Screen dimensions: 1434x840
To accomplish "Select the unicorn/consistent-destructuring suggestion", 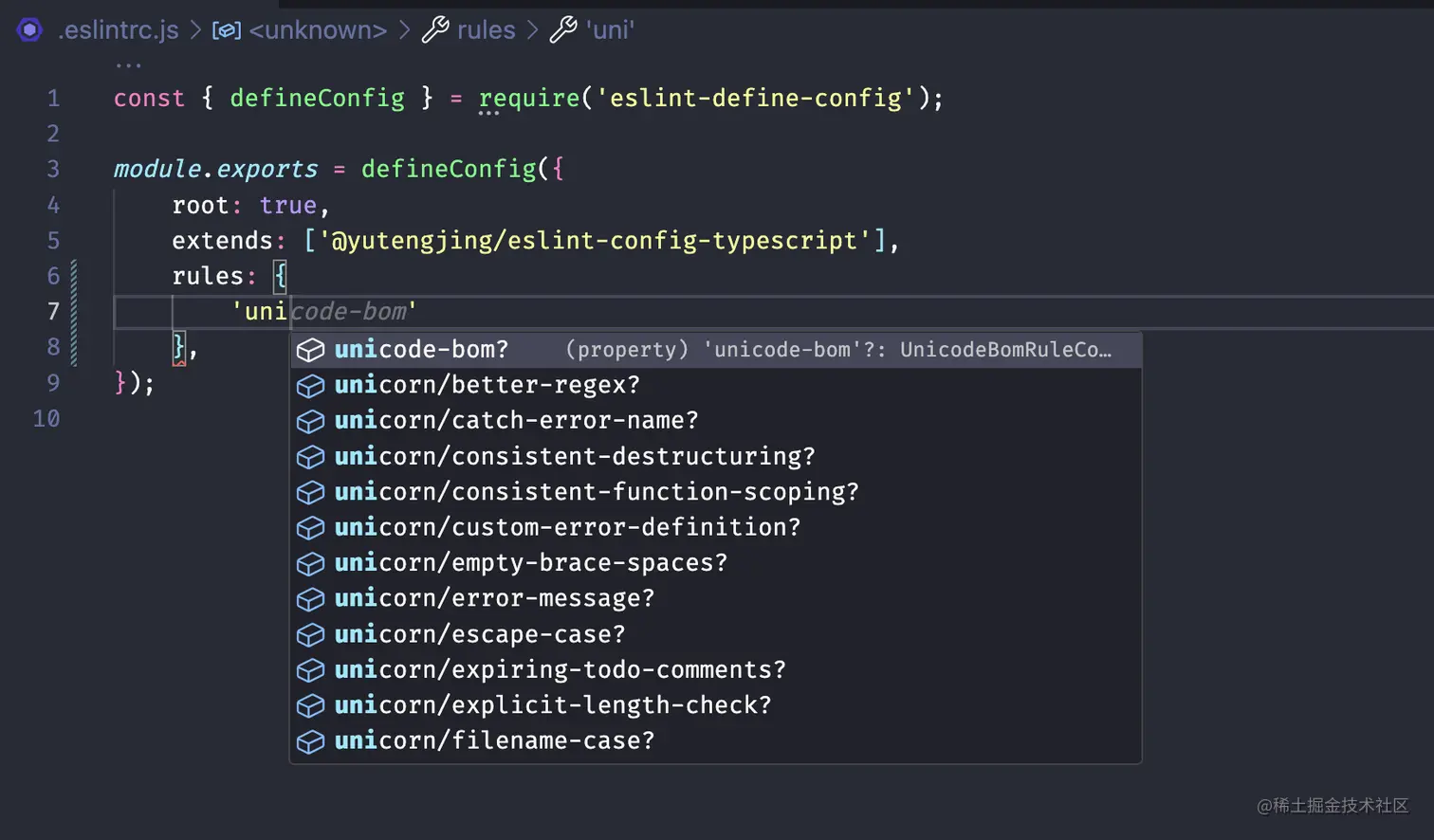I will [574, 456].
